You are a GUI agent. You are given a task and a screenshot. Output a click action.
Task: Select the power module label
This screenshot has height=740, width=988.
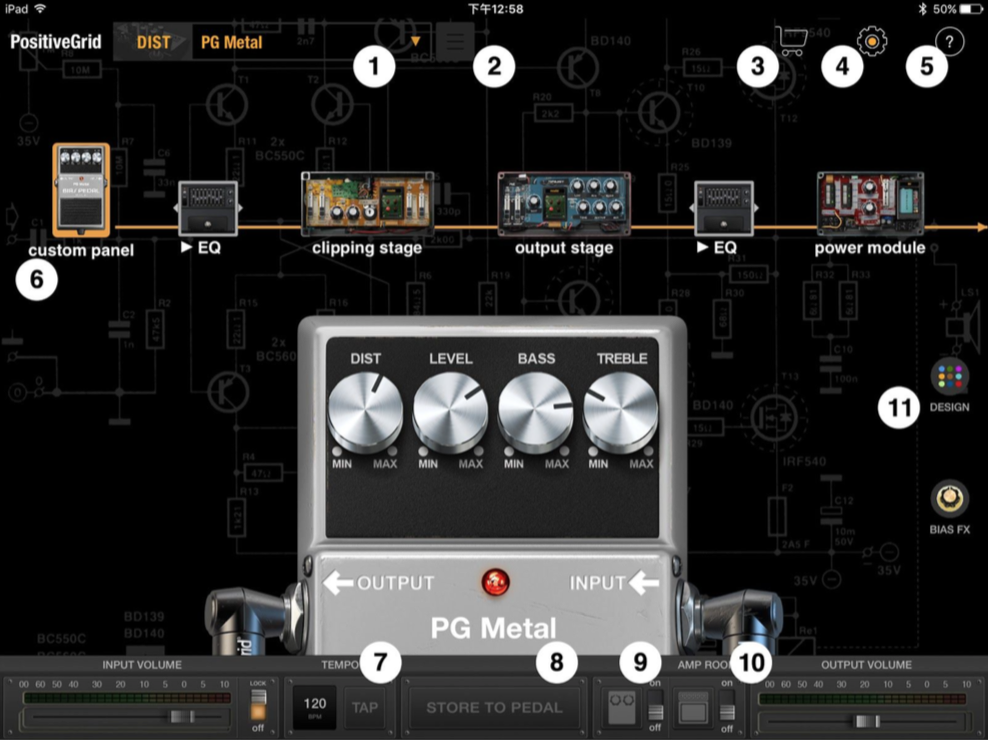tap(870, 248)
